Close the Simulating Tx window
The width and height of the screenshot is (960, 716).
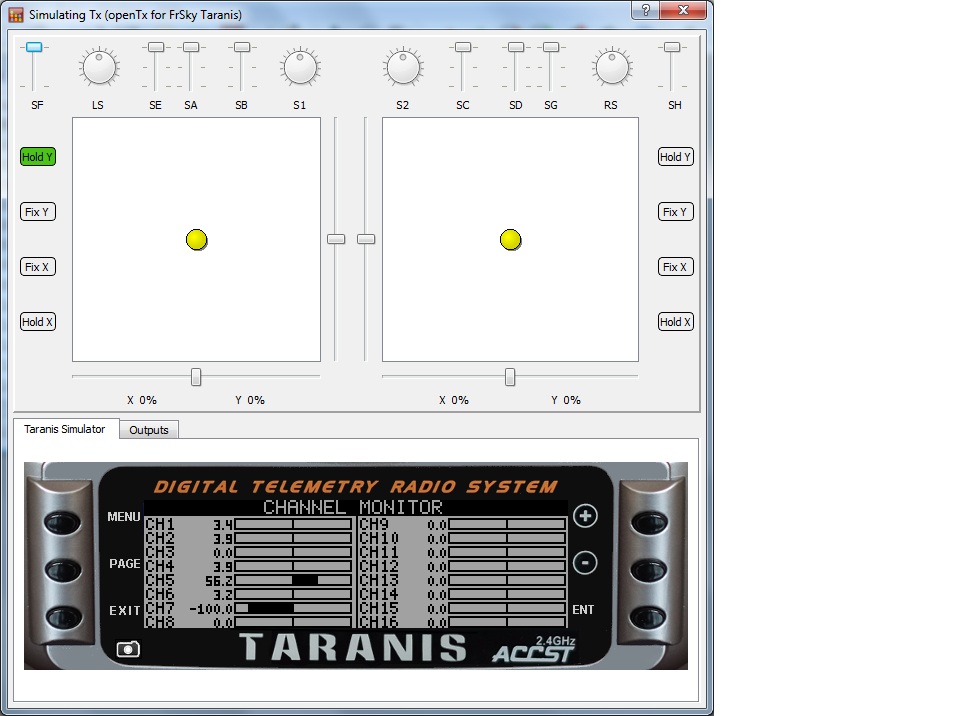coord(683,10)
